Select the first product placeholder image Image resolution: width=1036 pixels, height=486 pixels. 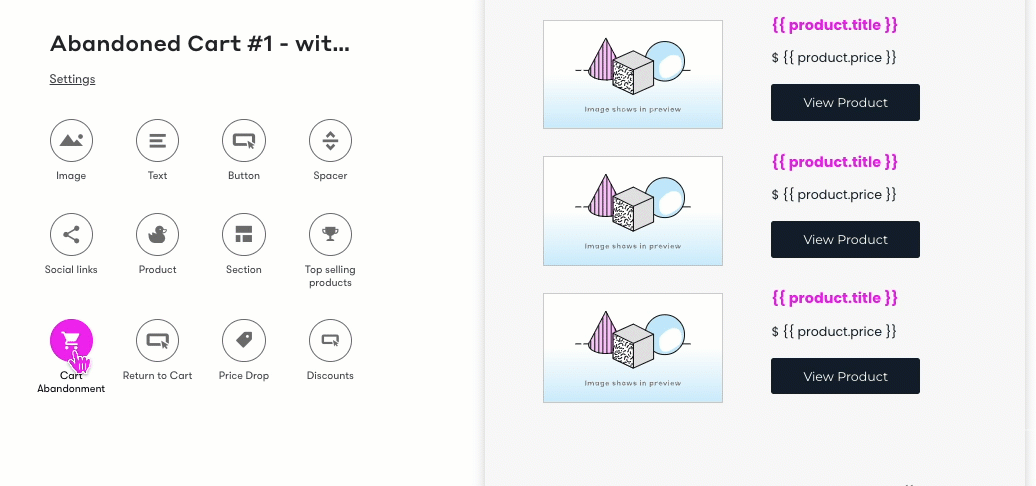point(633,74)
